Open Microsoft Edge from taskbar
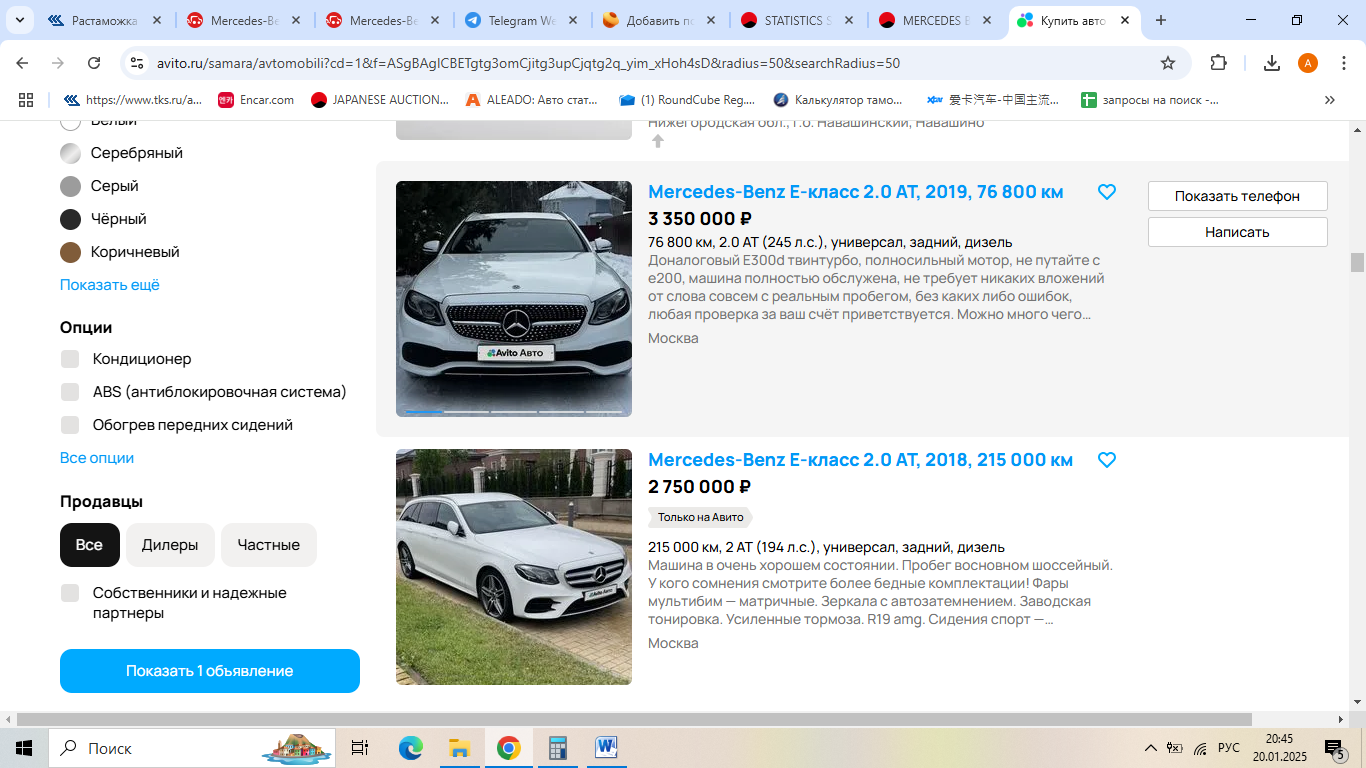This screenshot has height=768, width=1366. (411, 748)
